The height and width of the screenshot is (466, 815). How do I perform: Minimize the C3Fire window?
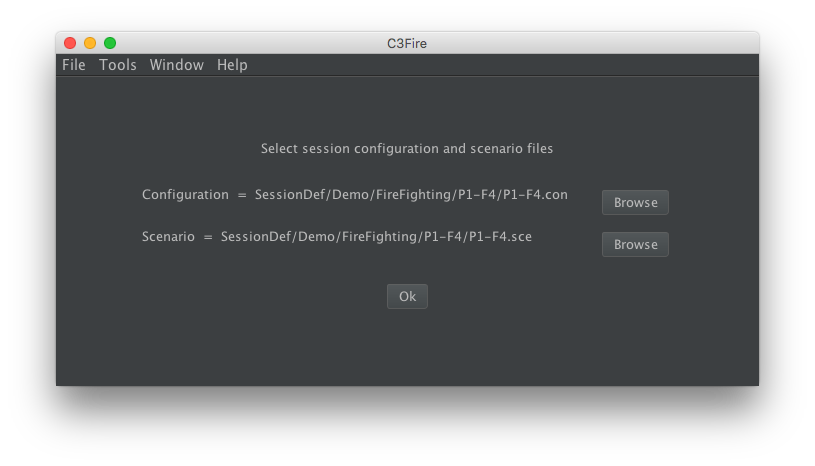pos(90,43)
